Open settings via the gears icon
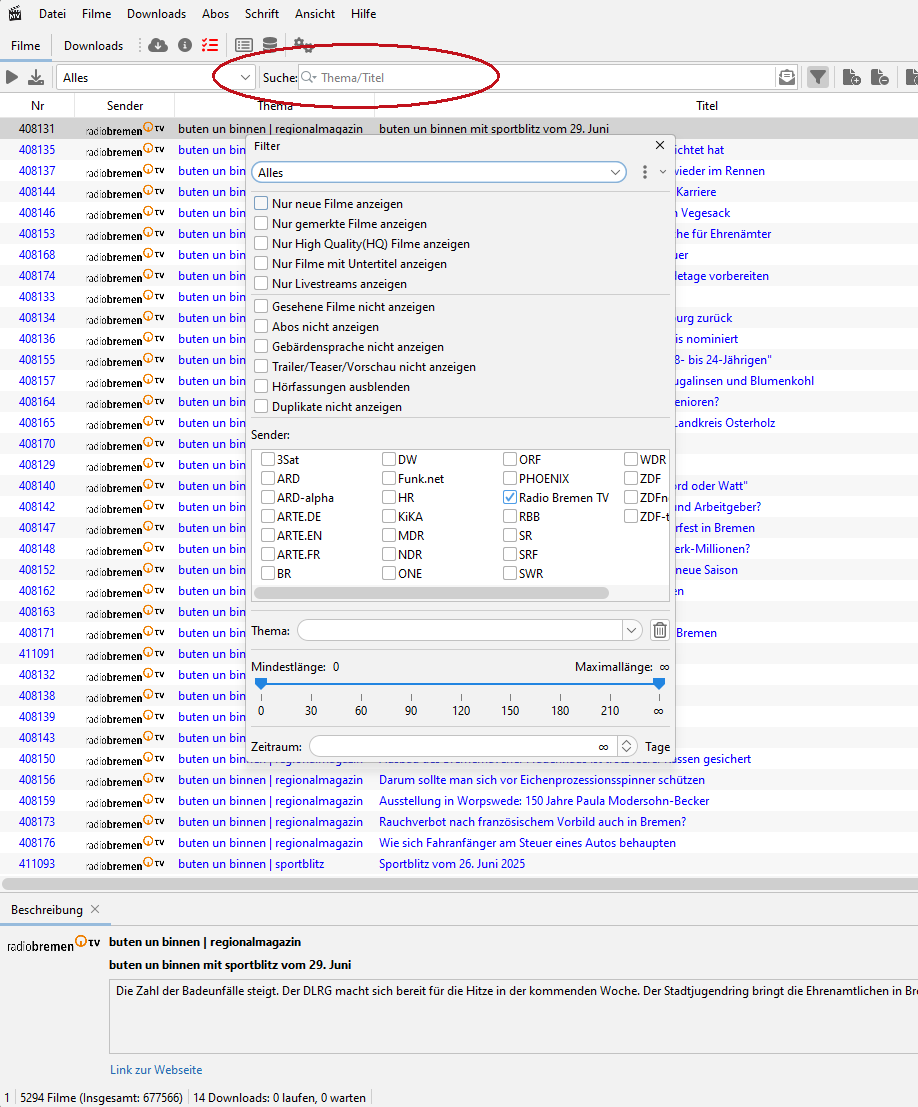 point(304,45)
